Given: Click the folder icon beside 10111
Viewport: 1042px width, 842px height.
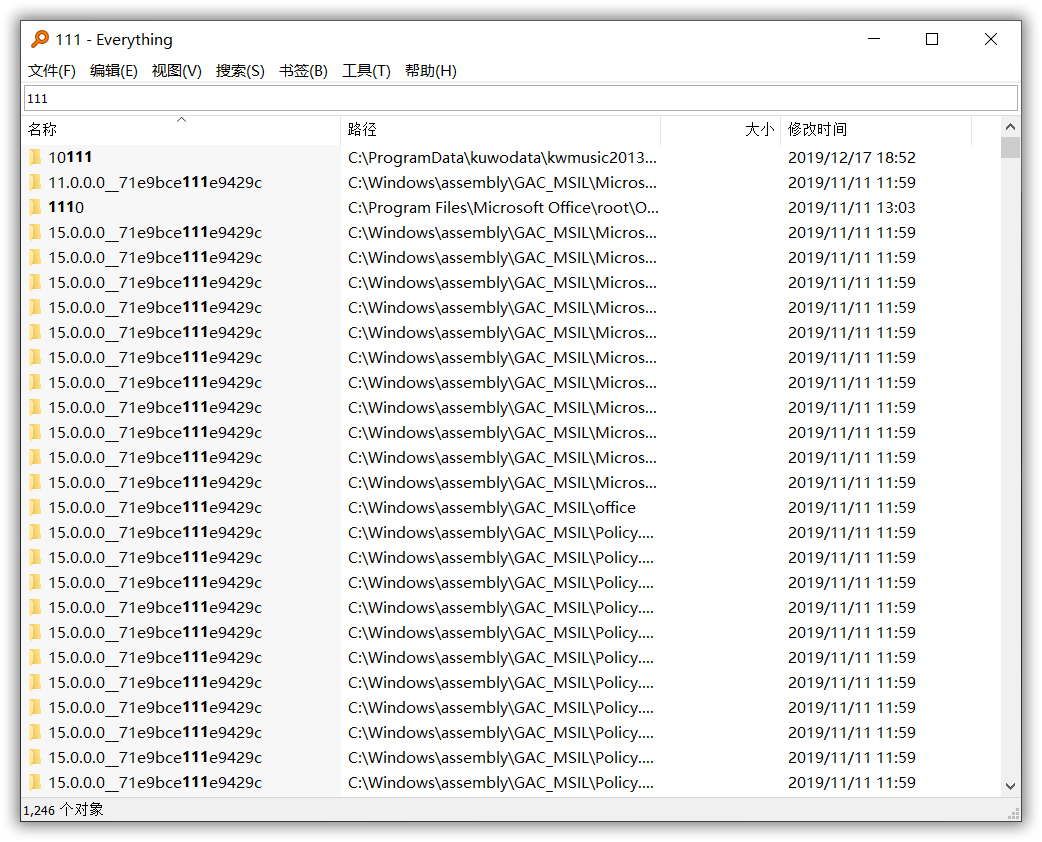Looking at the screenshot, I should tap(35, 157).
